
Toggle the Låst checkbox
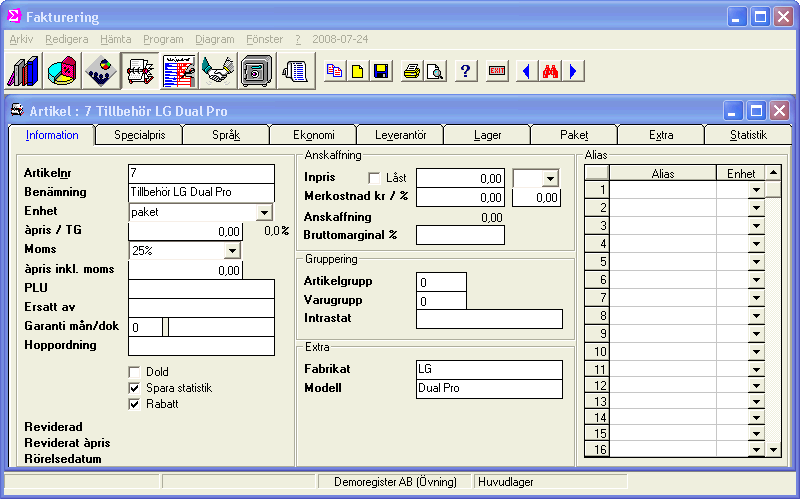click(x=375, y=177)
